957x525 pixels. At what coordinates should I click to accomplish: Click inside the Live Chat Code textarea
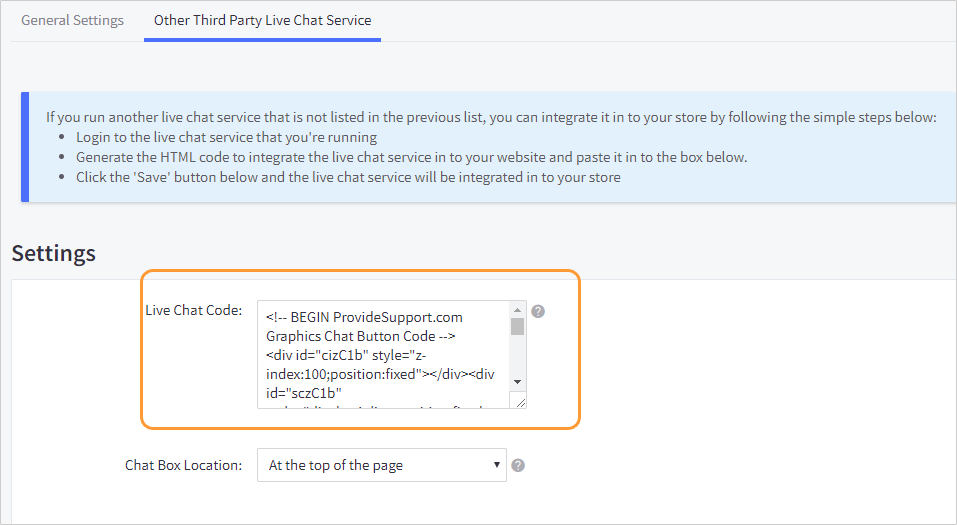[383, 354]
